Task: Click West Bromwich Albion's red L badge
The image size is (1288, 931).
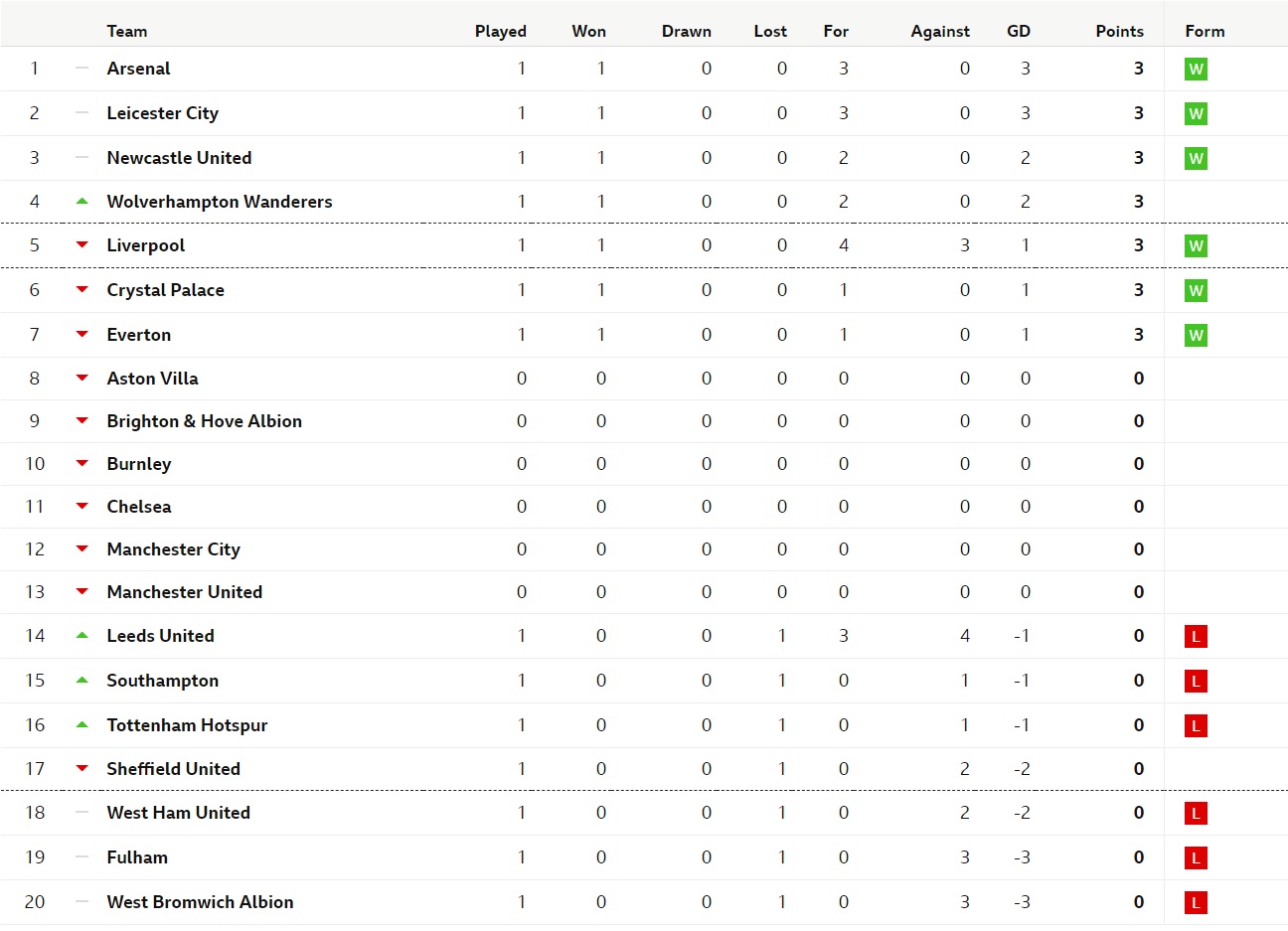Action: [1196, 903]
